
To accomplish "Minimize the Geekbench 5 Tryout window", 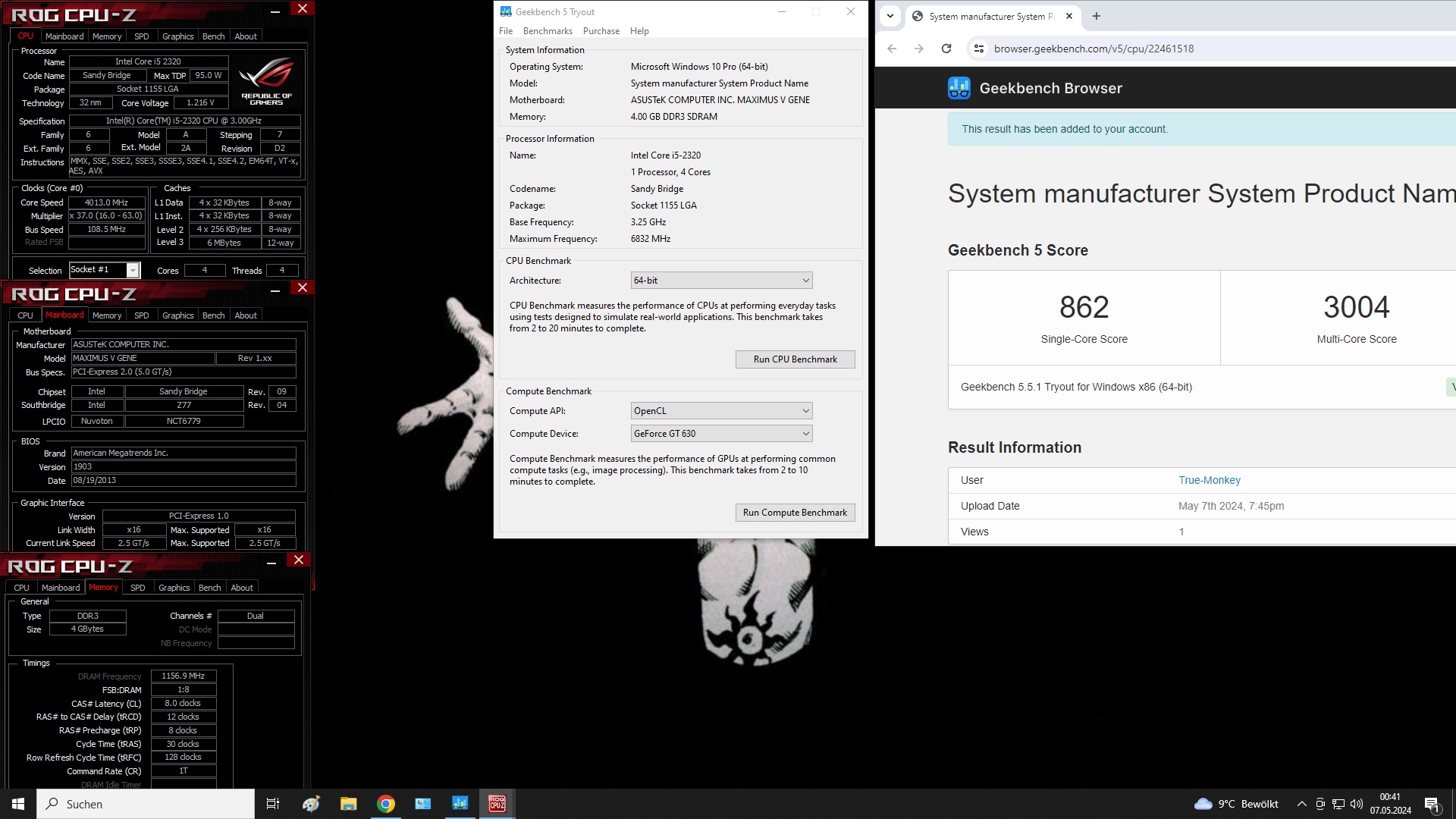I will tap(781, 11).
